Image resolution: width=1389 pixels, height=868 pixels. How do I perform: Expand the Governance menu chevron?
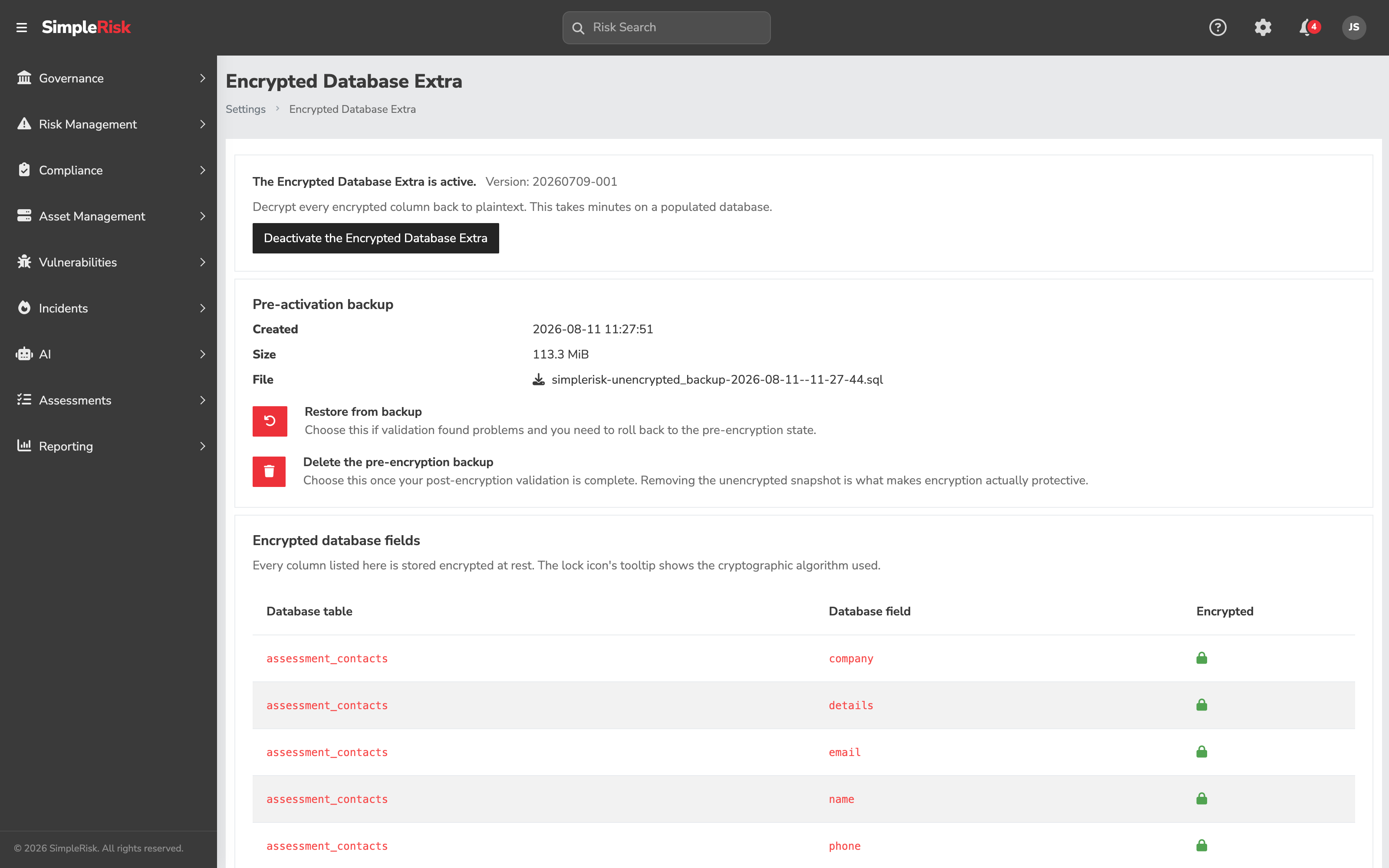203,78
